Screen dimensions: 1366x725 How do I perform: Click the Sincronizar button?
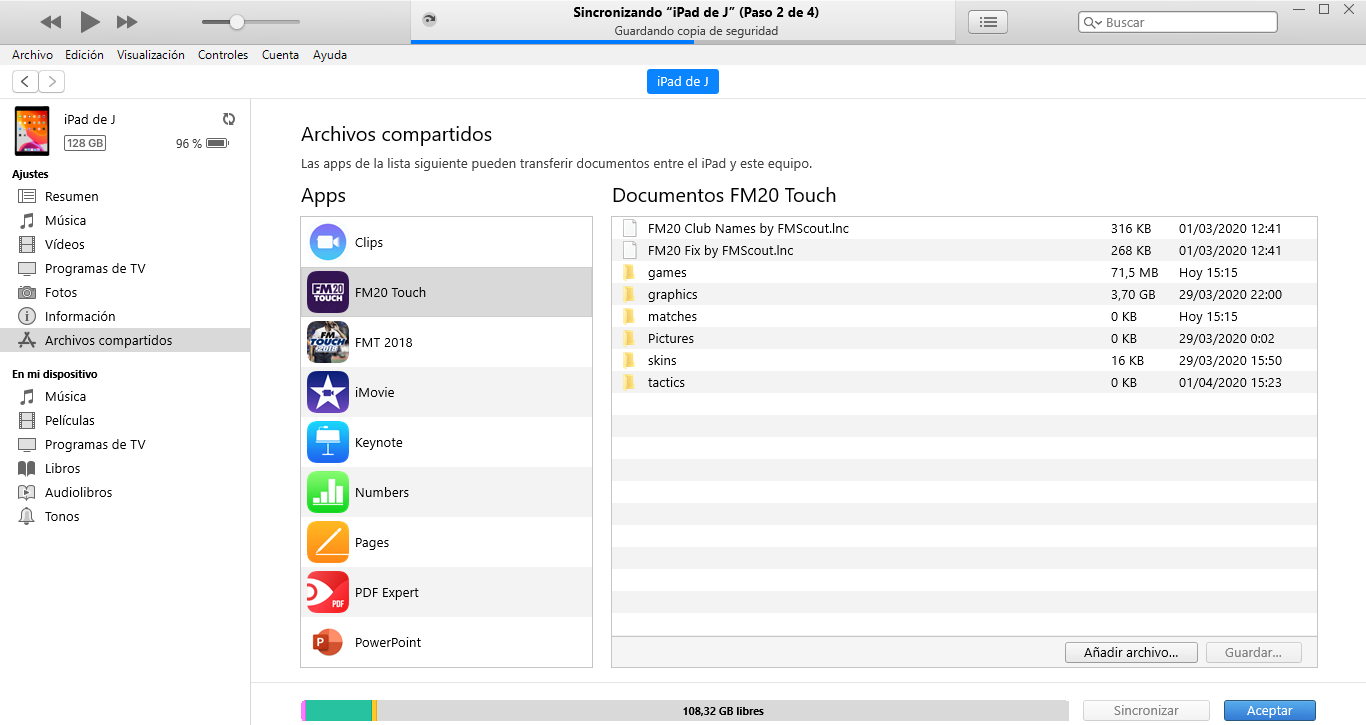click(1146, 710)
